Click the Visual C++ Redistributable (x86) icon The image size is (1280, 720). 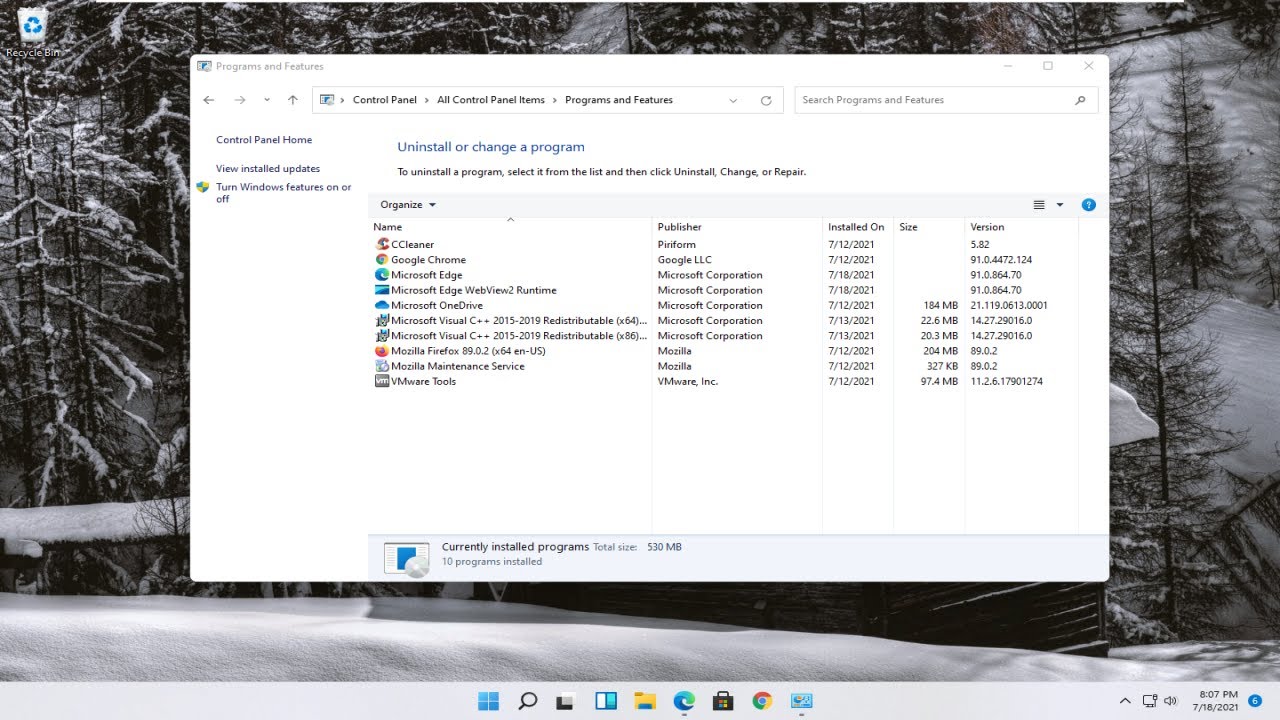click(382, 336)
